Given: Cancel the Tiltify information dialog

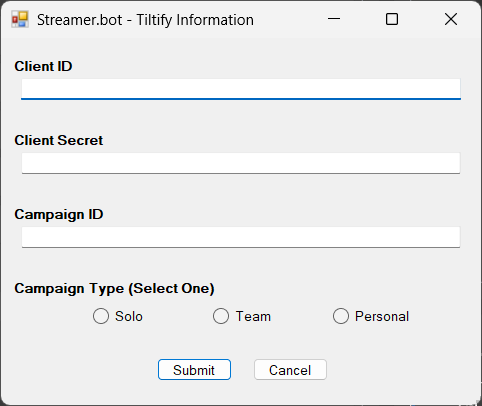Looking at the screenshot, I should (x=290, y=370).
